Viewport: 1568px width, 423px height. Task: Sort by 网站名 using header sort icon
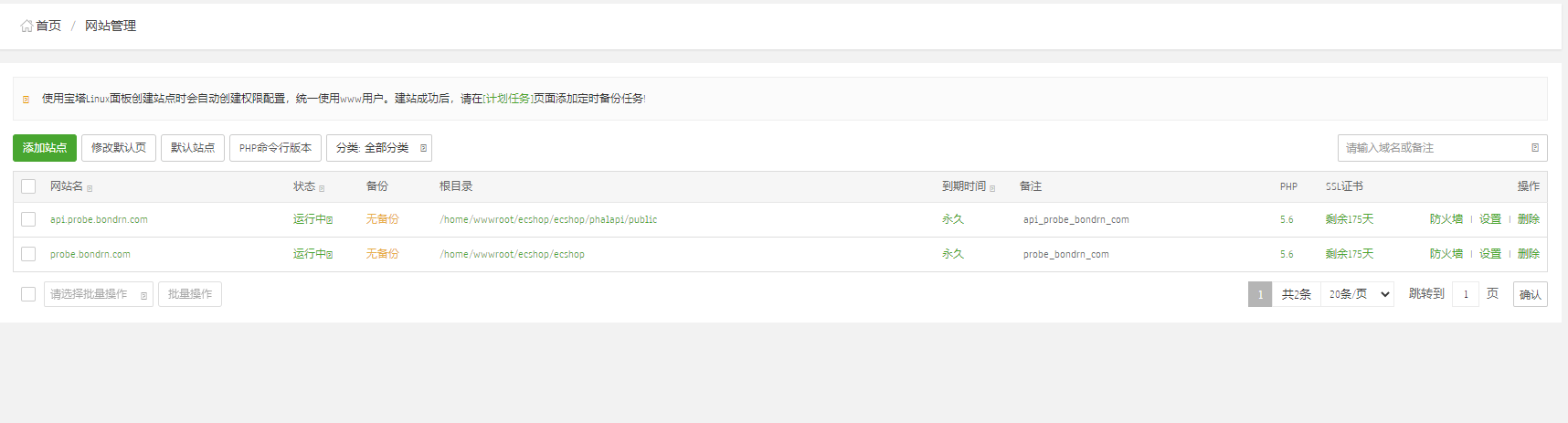(x=90, y=188)
